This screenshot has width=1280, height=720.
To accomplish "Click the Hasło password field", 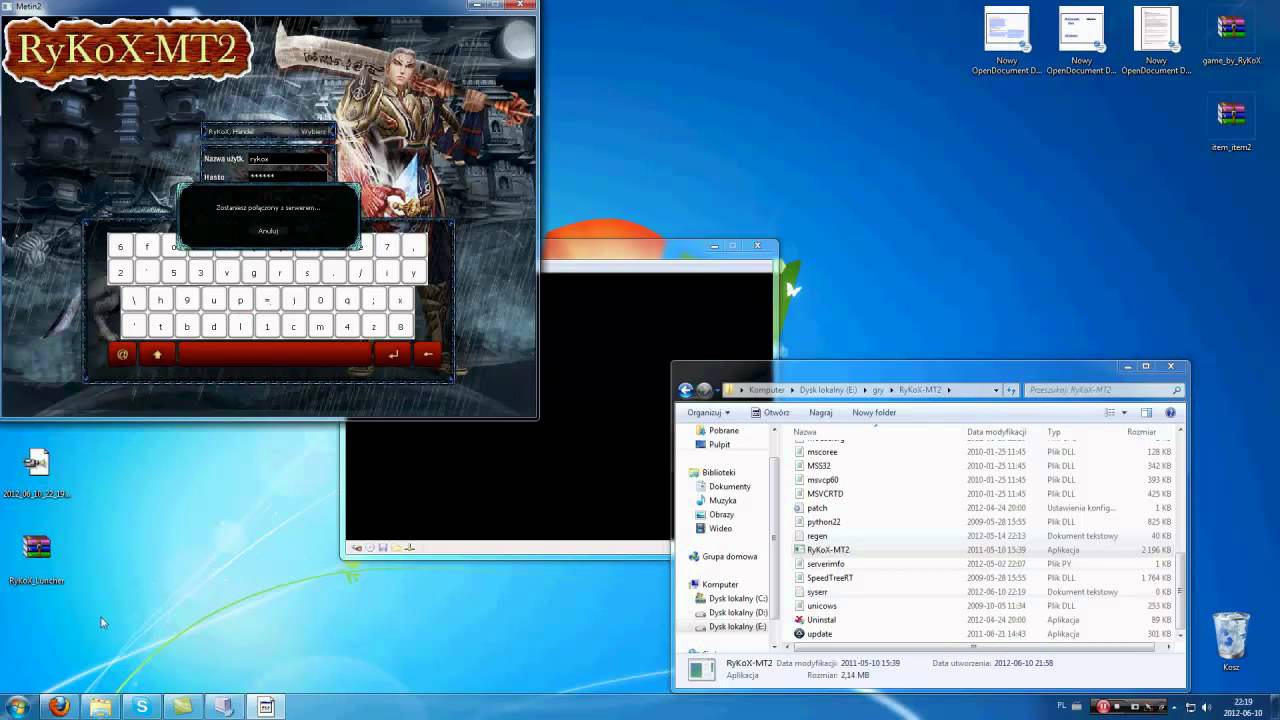I will point(288,176).
